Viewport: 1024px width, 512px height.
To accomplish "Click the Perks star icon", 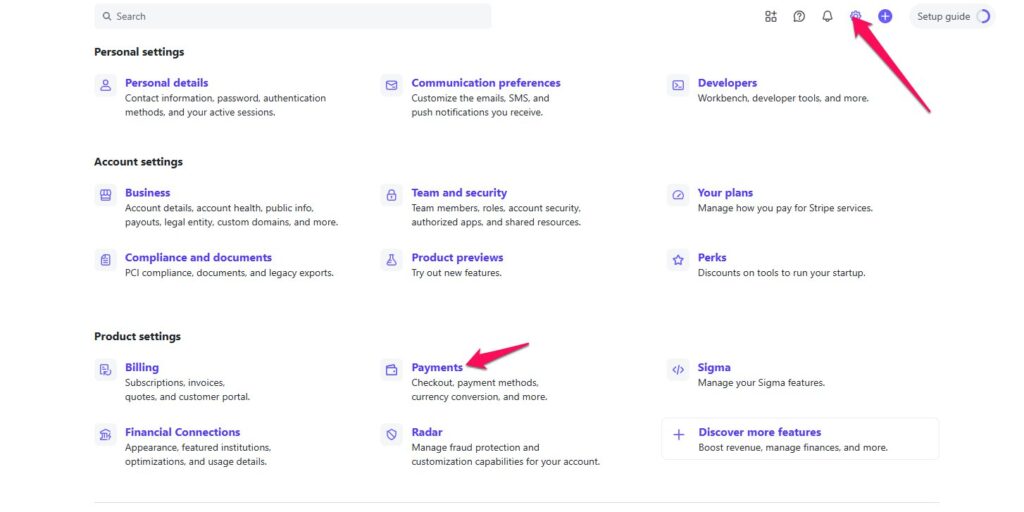I will (x=678, y=260).
